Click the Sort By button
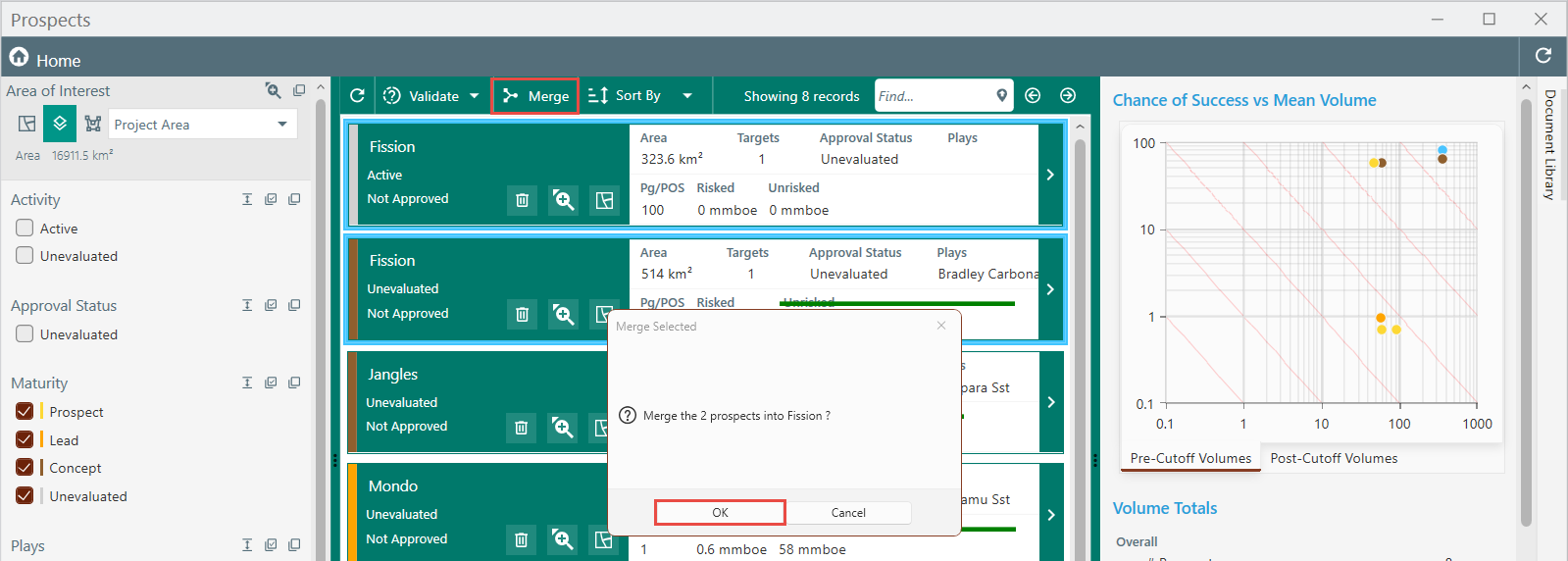The width and height of the screenshot is (1568, 561). (625, 95)
